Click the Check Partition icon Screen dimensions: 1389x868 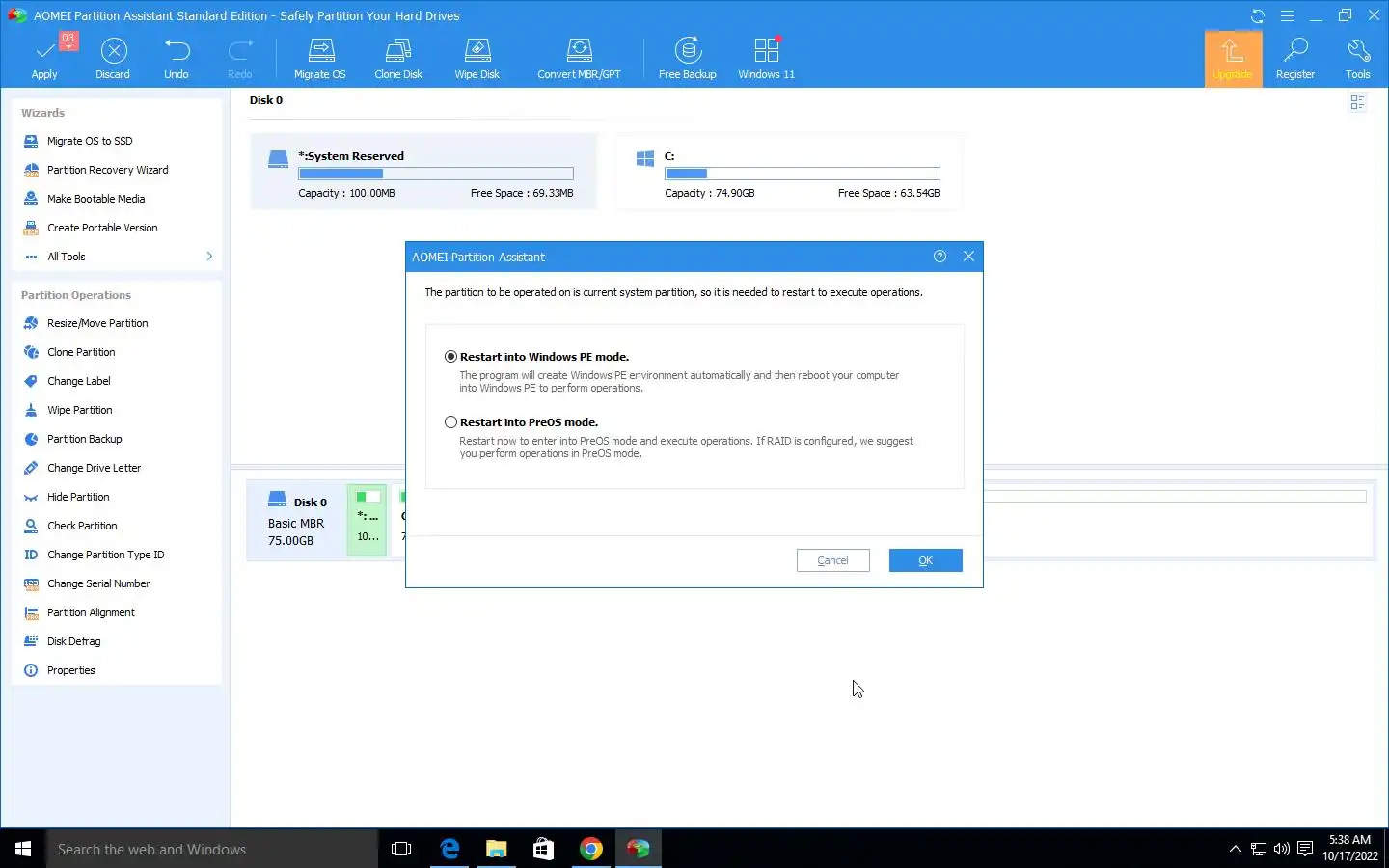click(x=31, y=526)
